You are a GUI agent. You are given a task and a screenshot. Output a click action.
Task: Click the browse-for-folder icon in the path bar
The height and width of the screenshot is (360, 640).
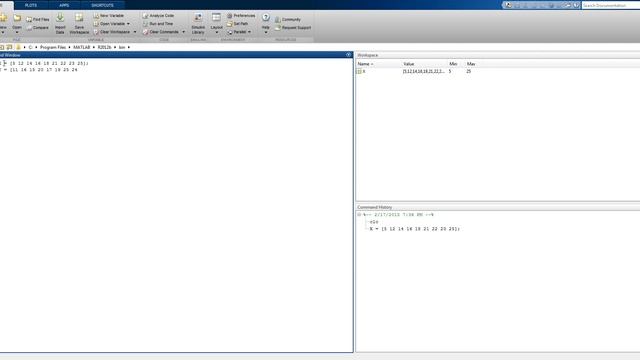tap(9, 47)
